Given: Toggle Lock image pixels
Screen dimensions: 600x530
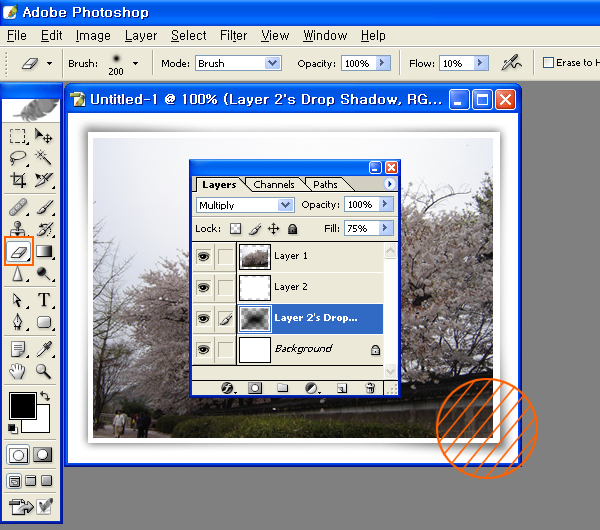Looking at the screenshot, I should 255,229.
